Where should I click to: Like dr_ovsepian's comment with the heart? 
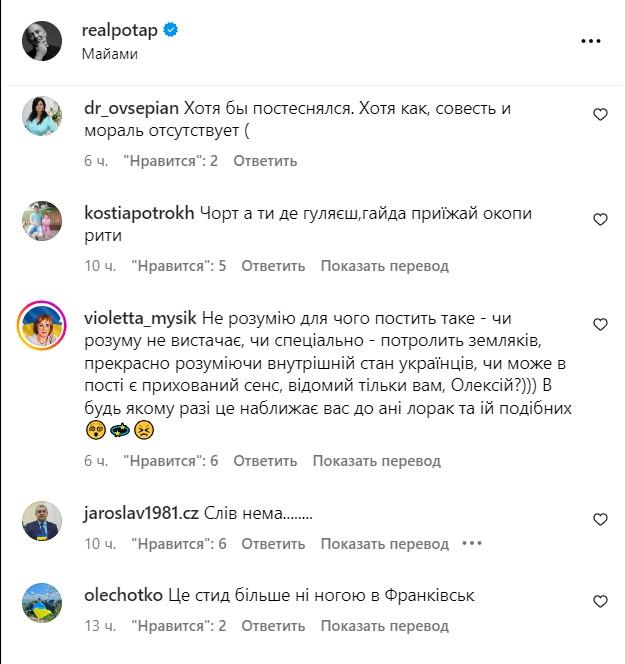point(600,115)
